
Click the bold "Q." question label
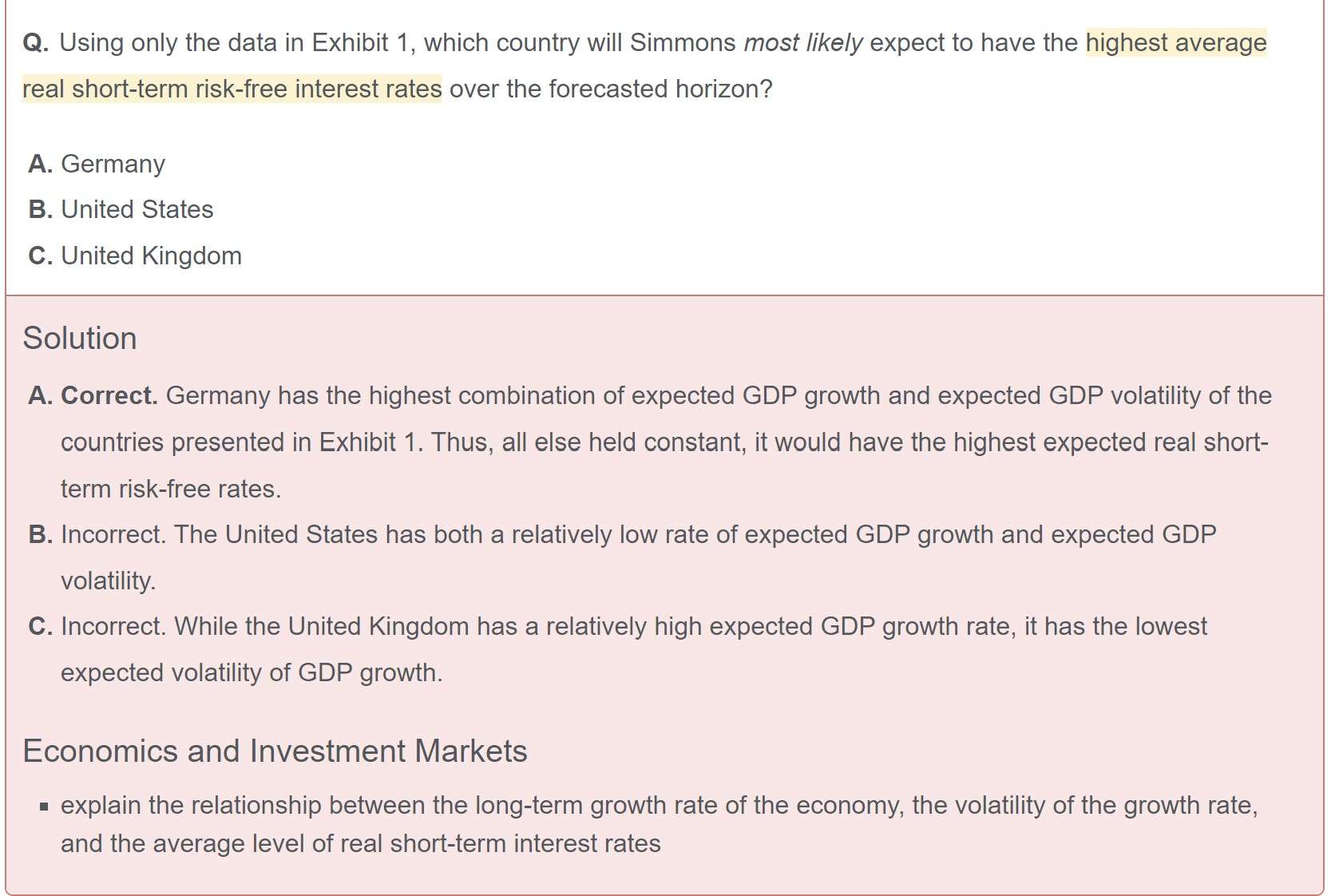click(x=35, y=42)
